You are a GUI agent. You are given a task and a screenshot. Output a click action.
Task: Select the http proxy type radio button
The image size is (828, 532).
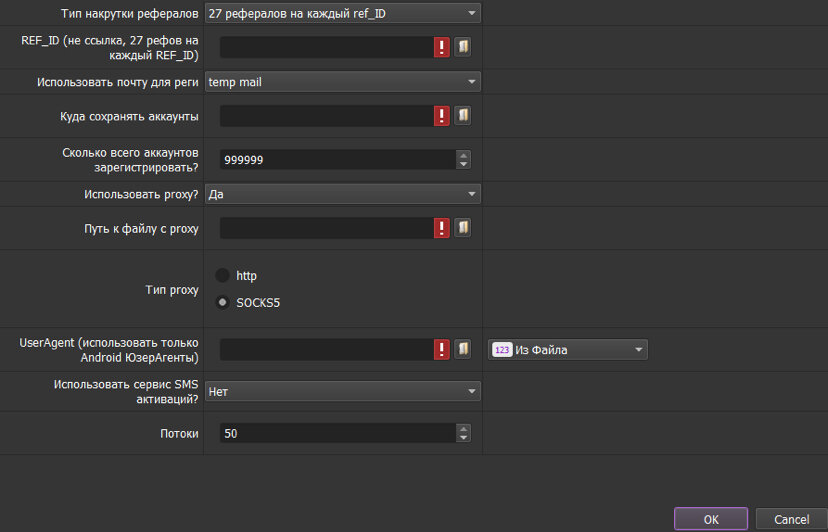(x=223, y=275)
